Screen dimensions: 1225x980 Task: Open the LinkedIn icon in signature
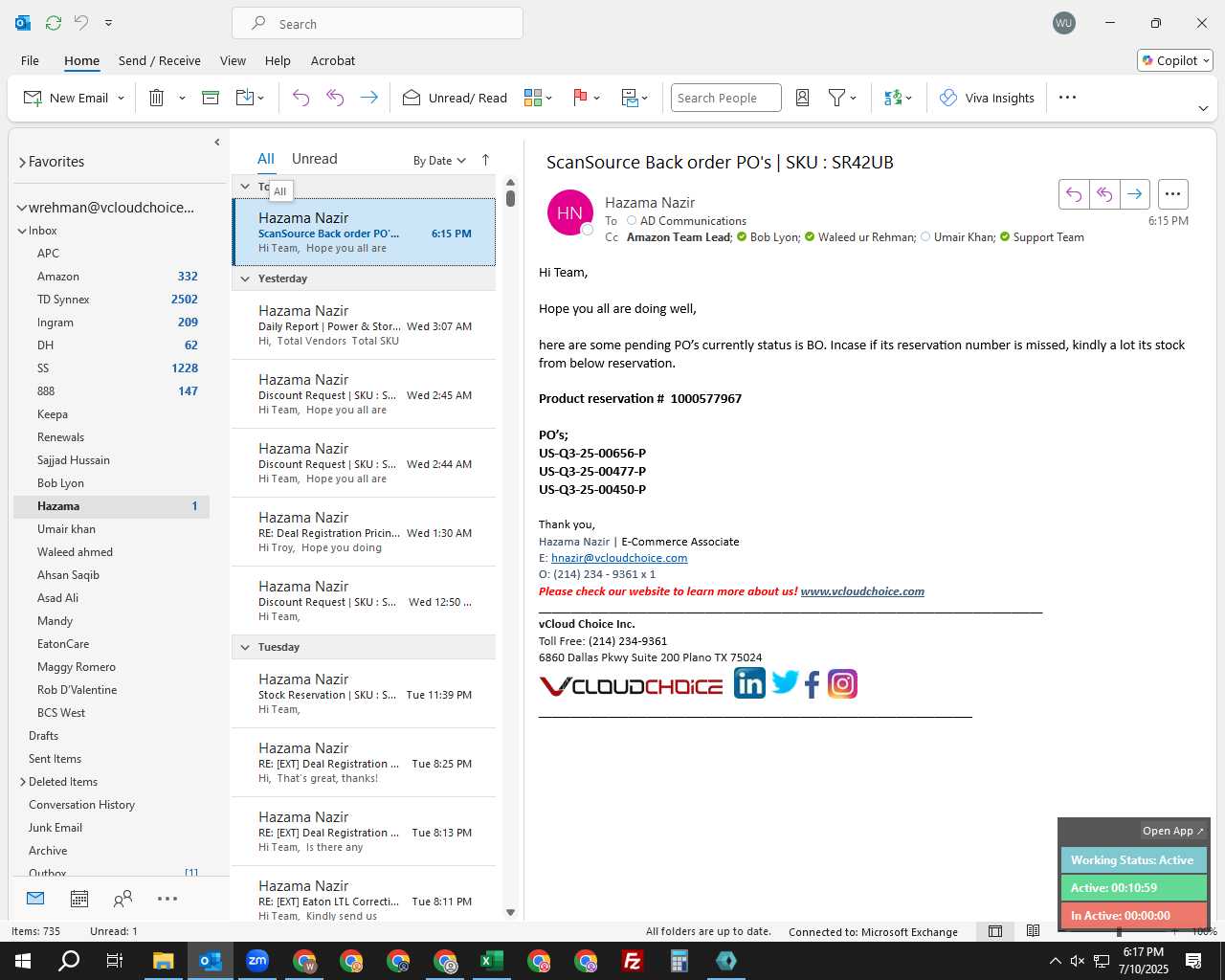[749, 683]
